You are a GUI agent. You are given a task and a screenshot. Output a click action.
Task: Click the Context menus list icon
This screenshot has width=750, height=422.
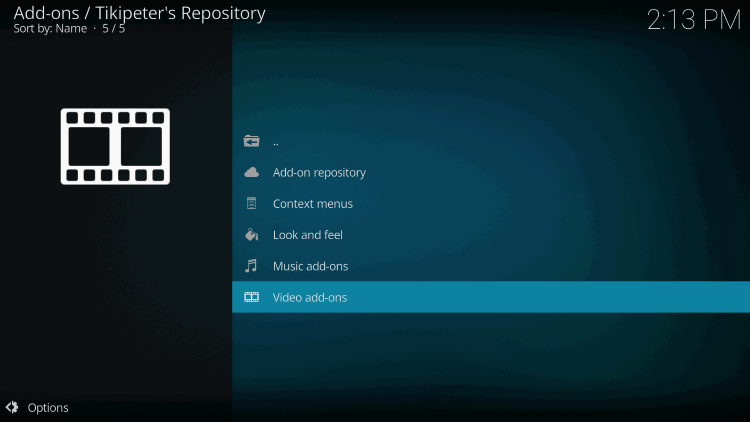point(252,203)
